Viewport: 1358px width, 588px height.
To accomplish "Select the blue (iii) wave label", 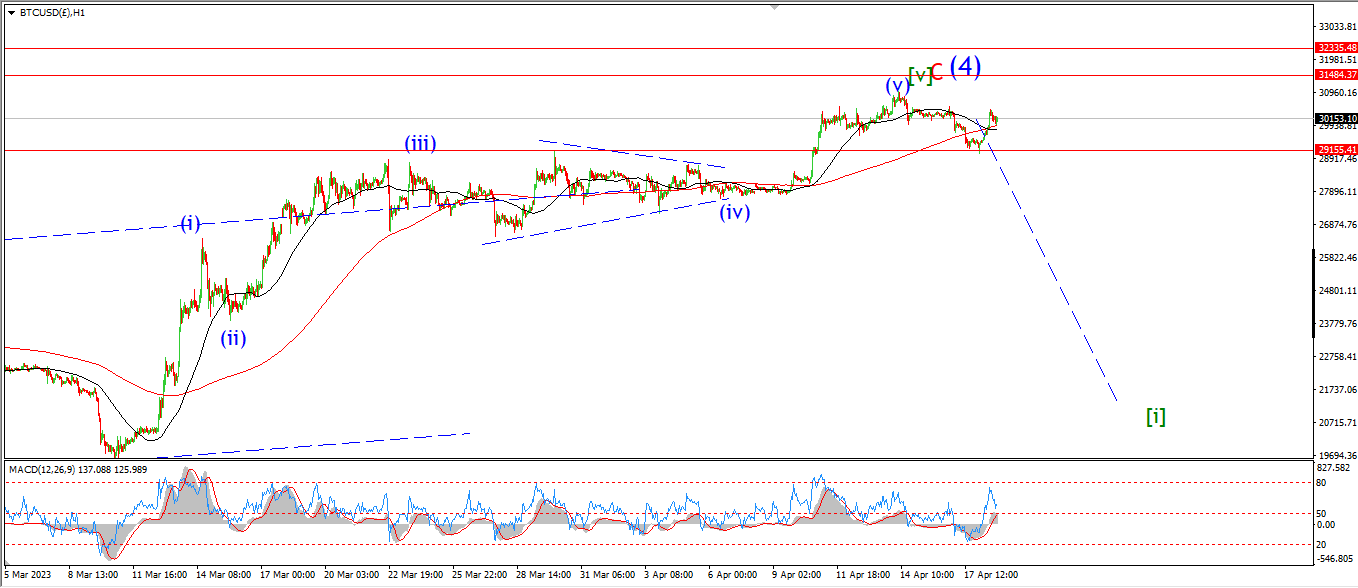I will tap(420, 143).
